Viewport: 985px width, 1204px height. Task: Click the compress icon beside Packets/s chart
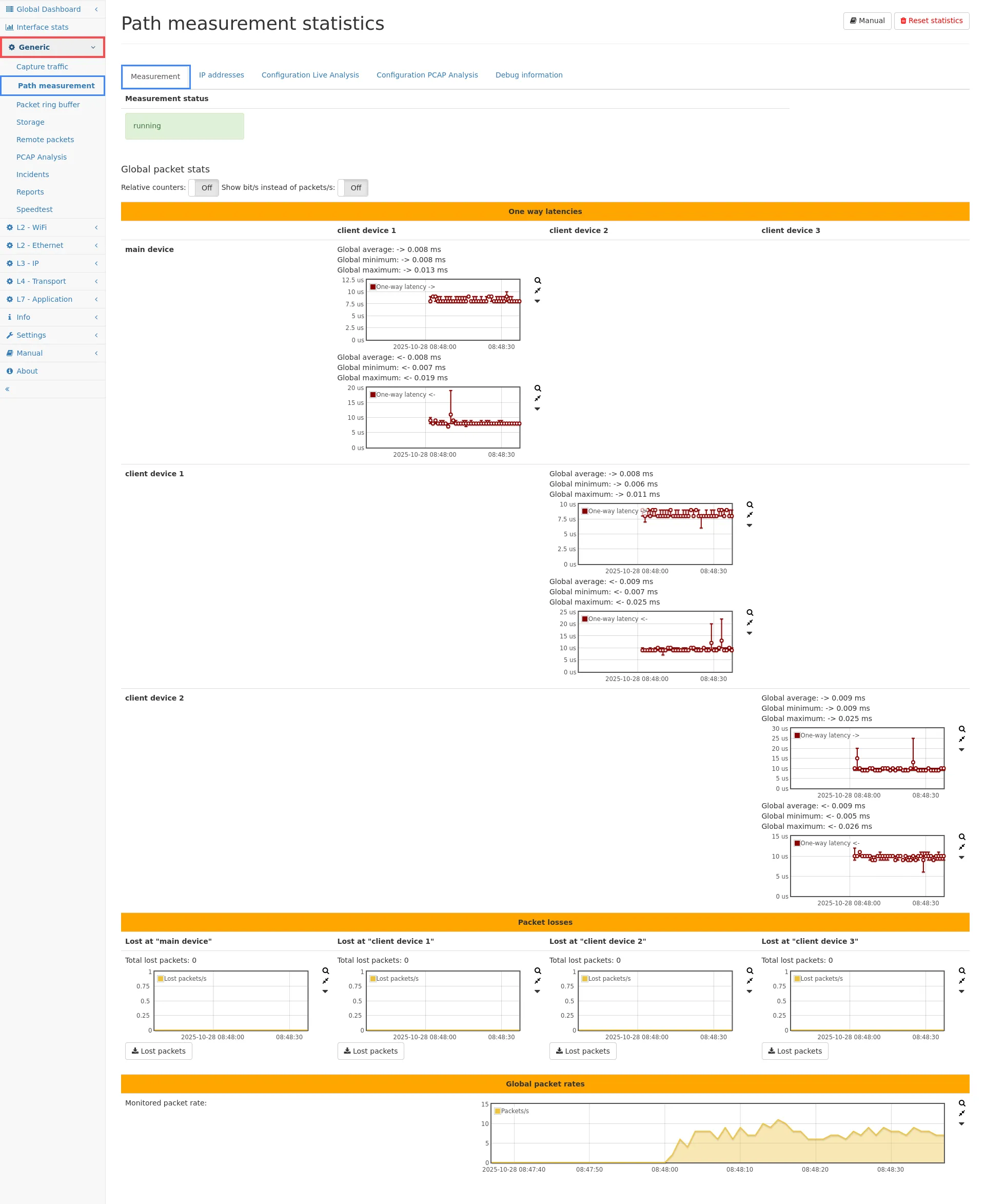coord(962,1113)
